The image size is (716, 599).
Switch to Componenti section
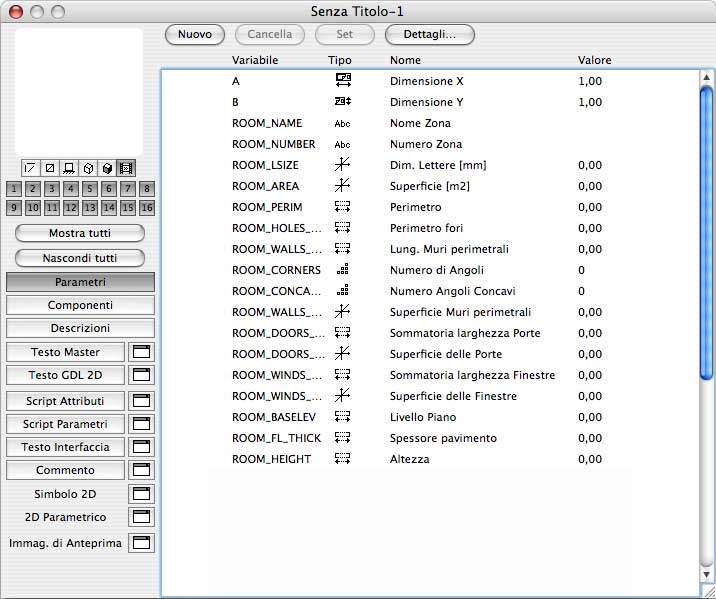tap(80, 305)
